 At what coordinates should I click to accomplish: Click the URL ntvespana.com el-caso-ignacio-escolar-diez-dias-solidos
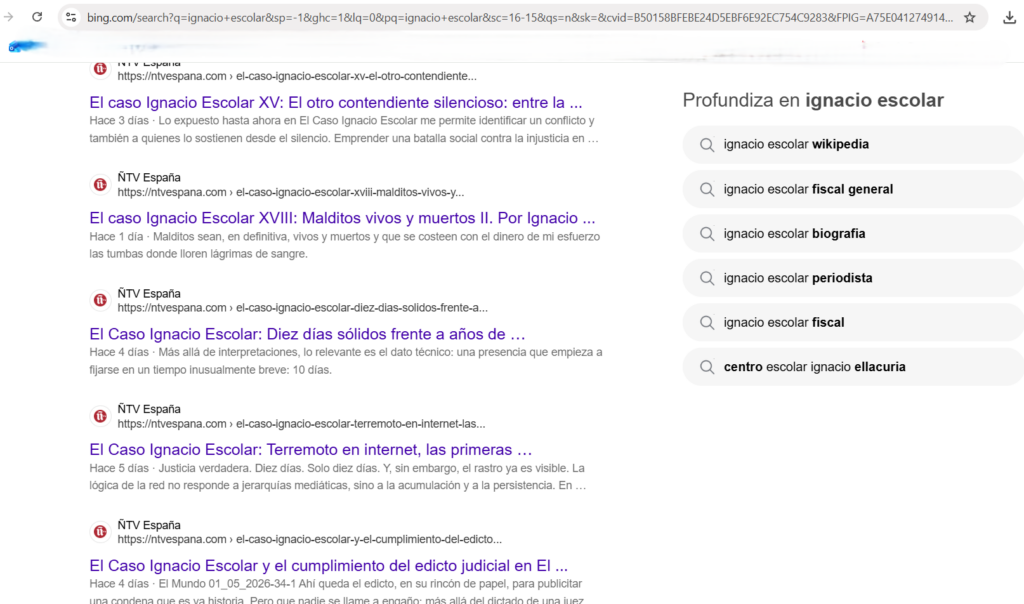coord(302,308)
